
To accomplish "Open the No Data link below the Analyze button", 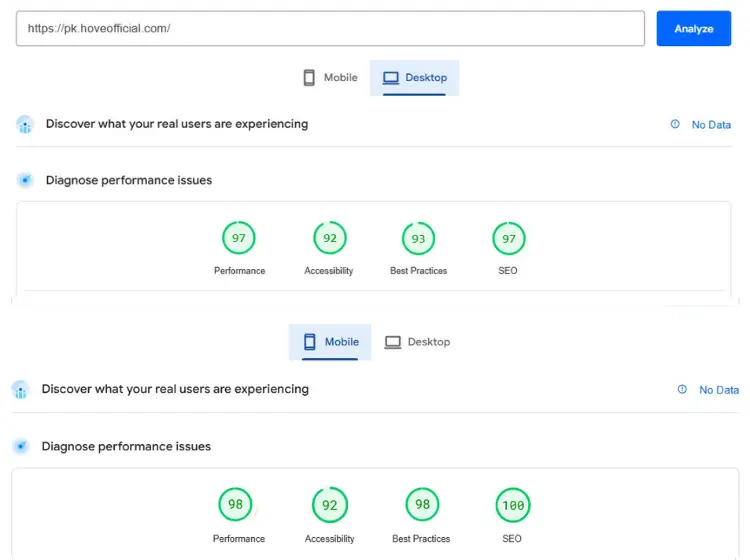I will [711, 125].
